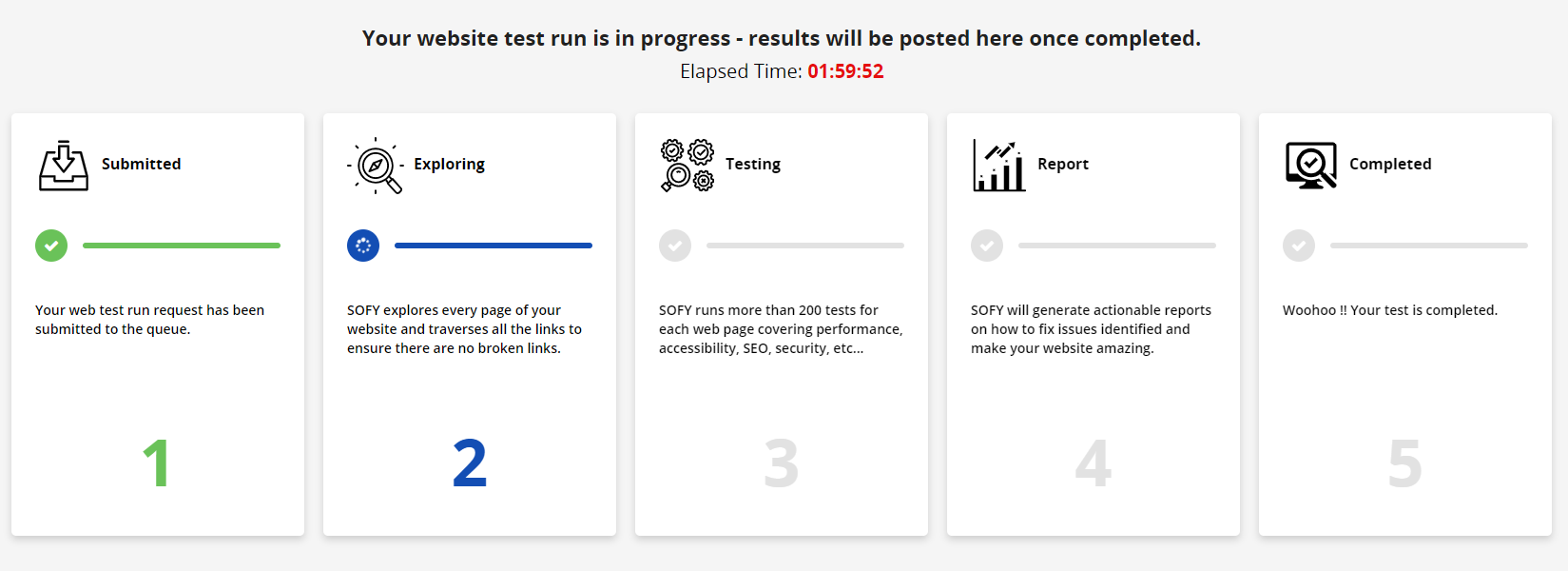Click the Completed monitor checkmark icon
1568x571 pixels.
point(1310,165)
